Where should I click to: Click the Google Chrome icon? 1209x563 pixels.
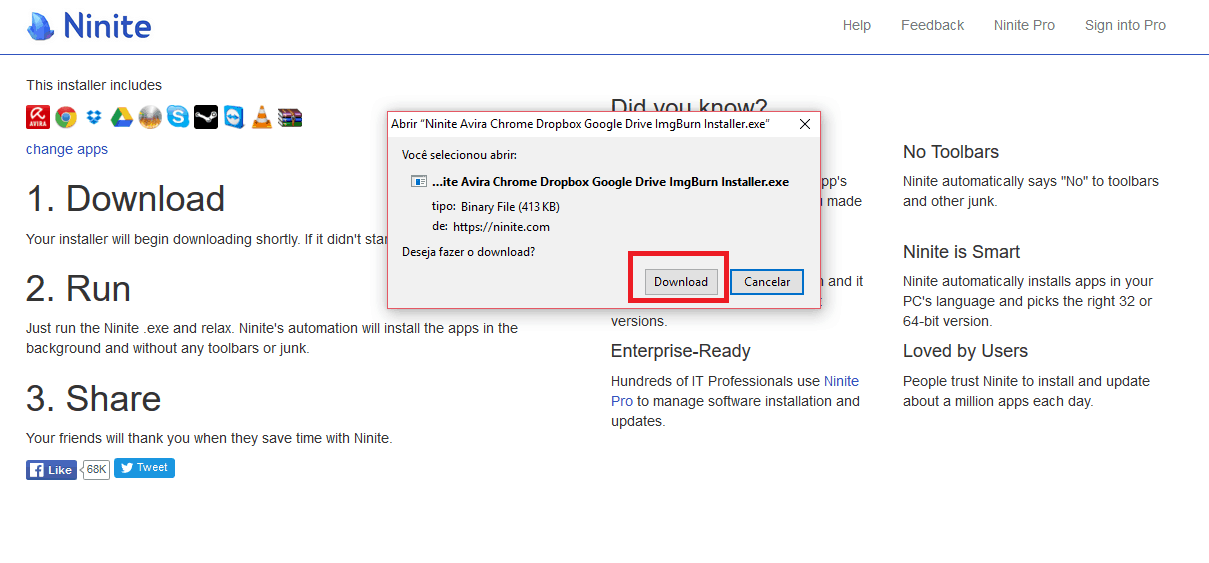[66, 117]
